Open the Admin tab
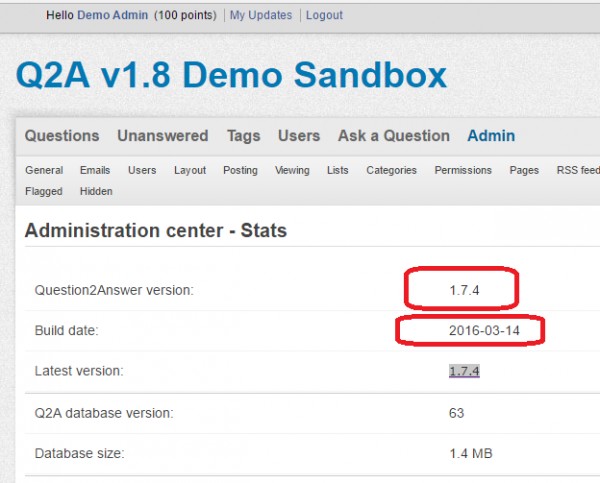 coord(491,136)
